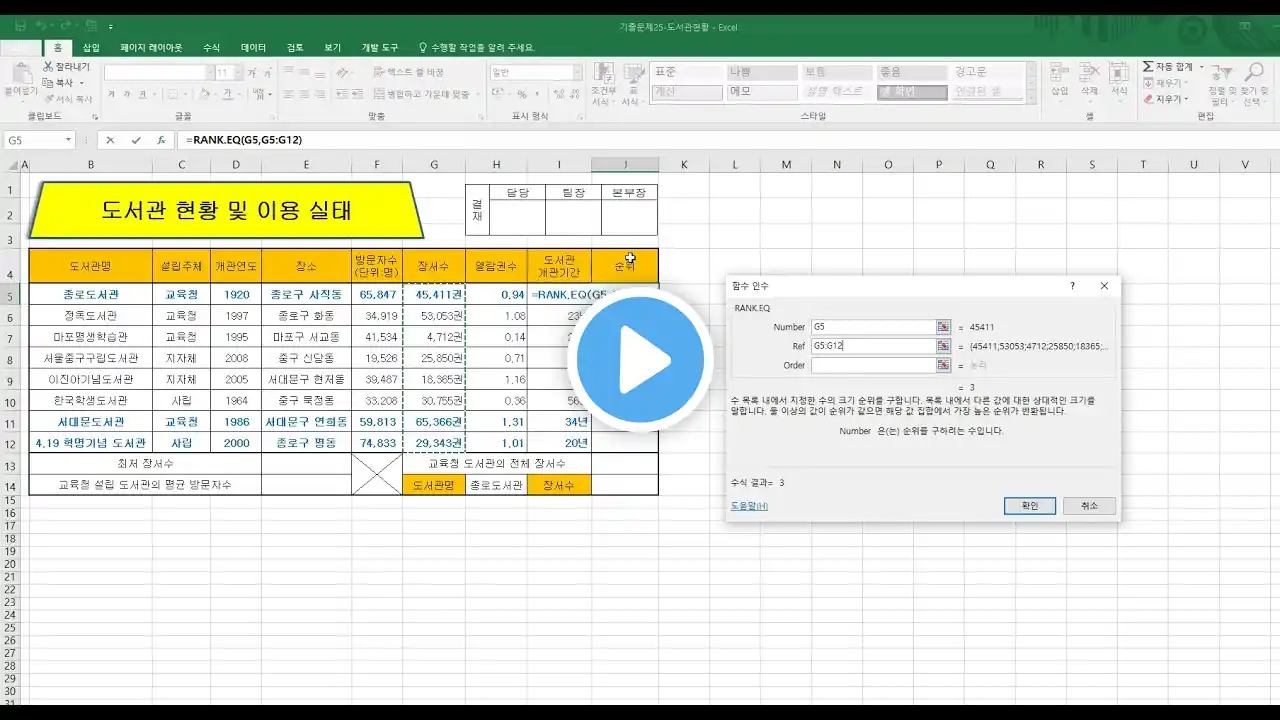Click the Copy (복사) icon
This screenshot has width=1280, height=720.
tap(48, 83)
